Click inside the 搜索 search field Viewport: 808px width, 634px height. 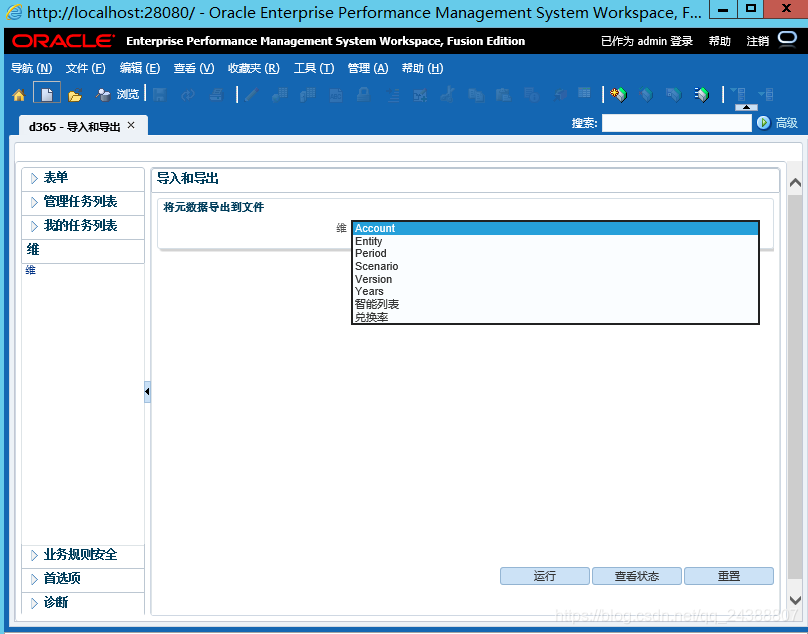(x=677, y=123)
